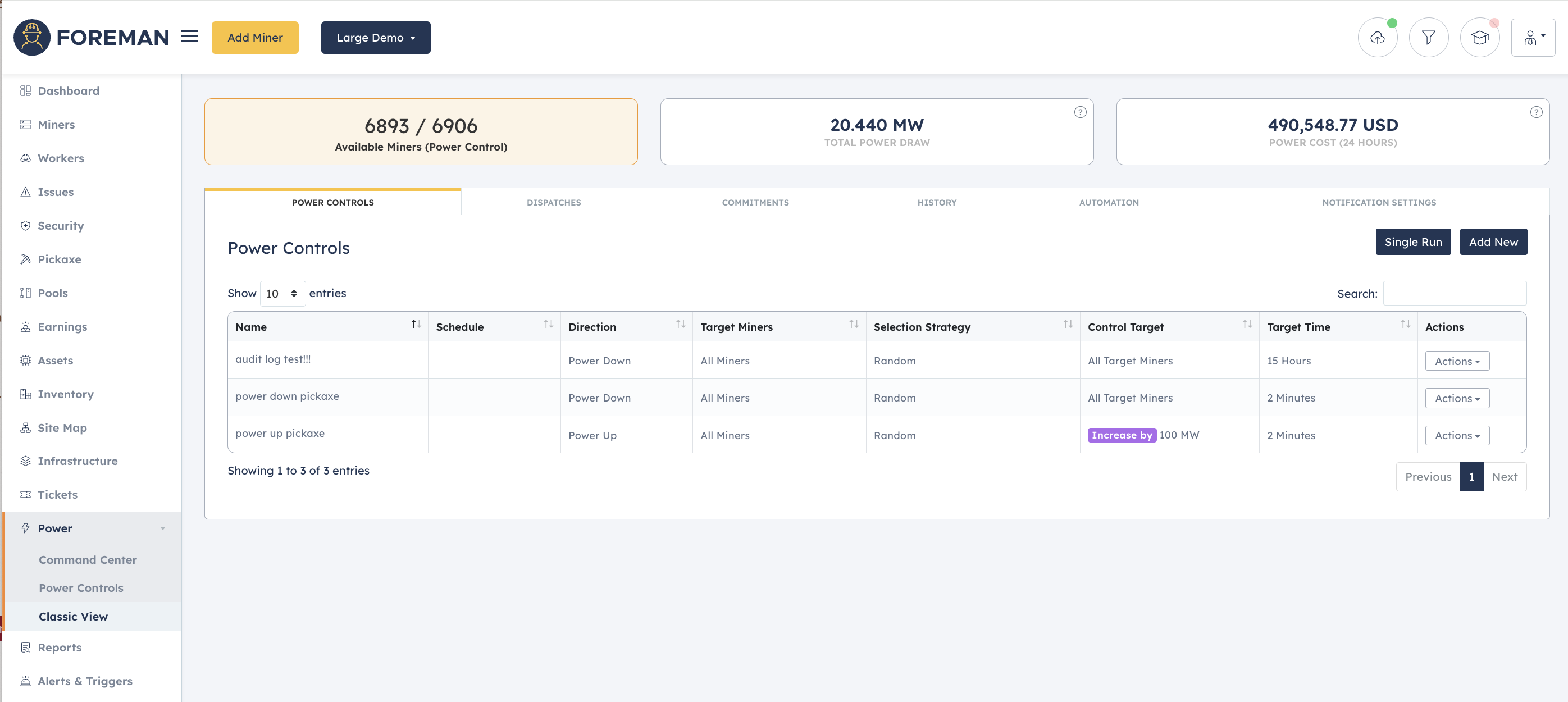Click help icon on Power Cost card
The height and width of the screenshot is (702, 1568).
tap(1536, 112)
